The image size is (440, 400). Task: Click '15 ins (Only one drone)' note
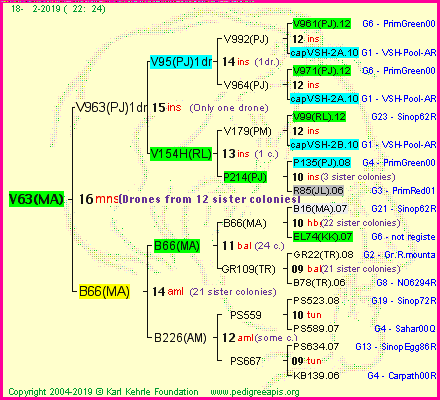click(x=210, y=108)
